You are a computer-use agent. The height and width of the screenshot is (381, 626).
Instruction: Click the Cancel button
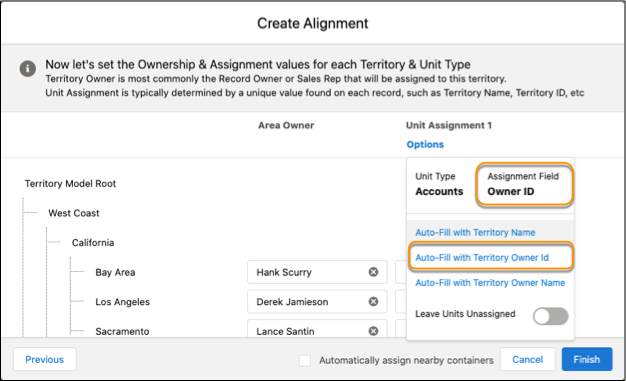coord(527,359)
